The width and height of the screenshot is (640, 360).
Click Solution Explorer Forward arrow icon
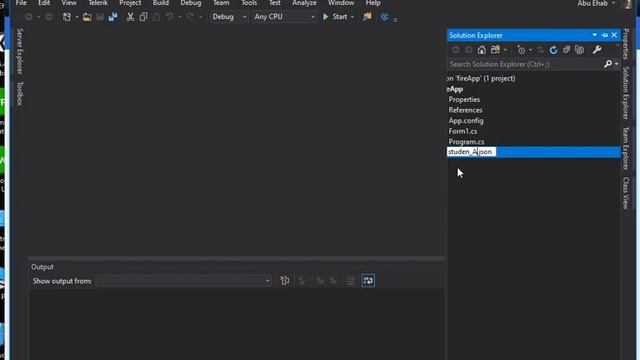point(469,50)
